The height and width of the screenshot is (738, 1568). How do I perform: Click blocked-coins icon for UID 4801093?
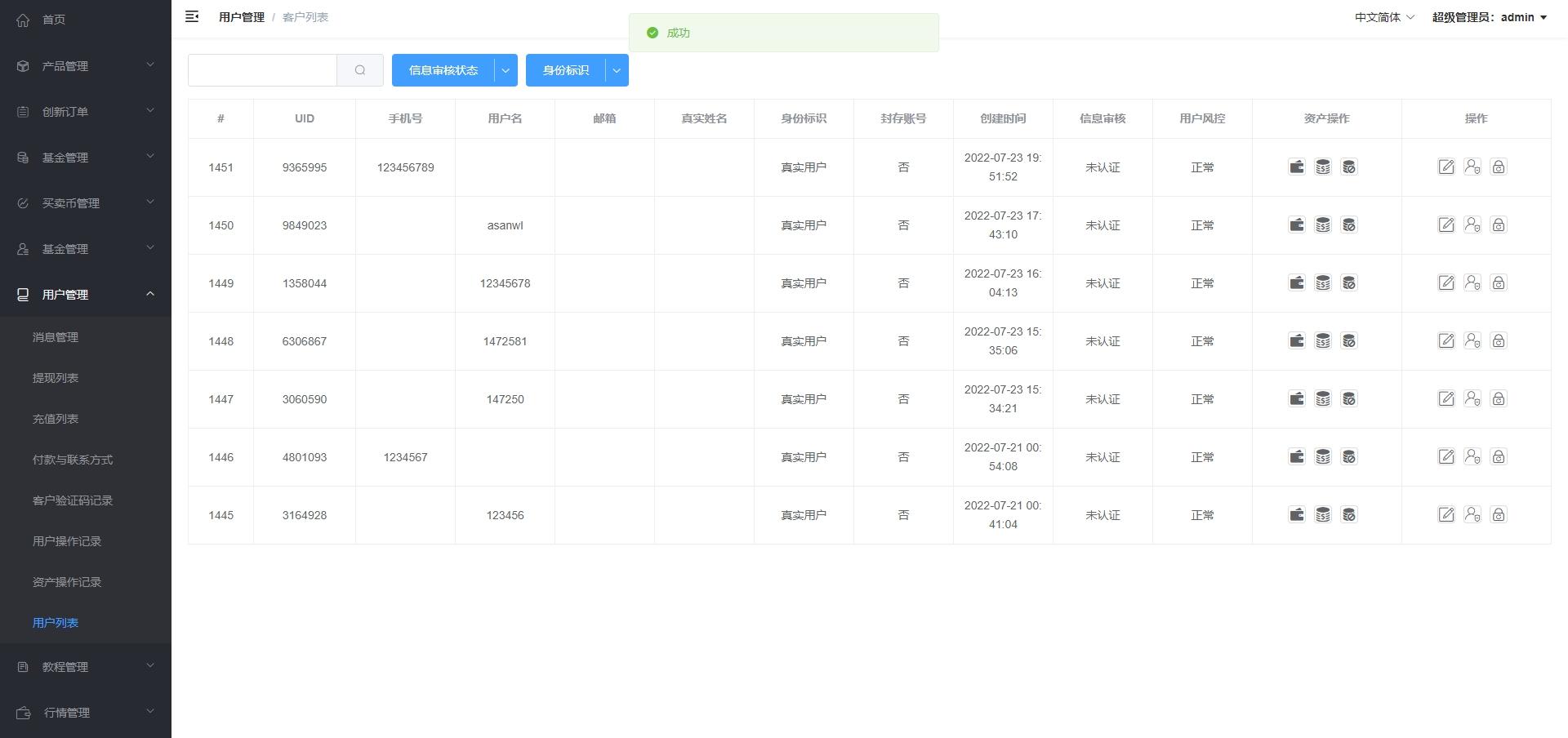point(1349,456)
